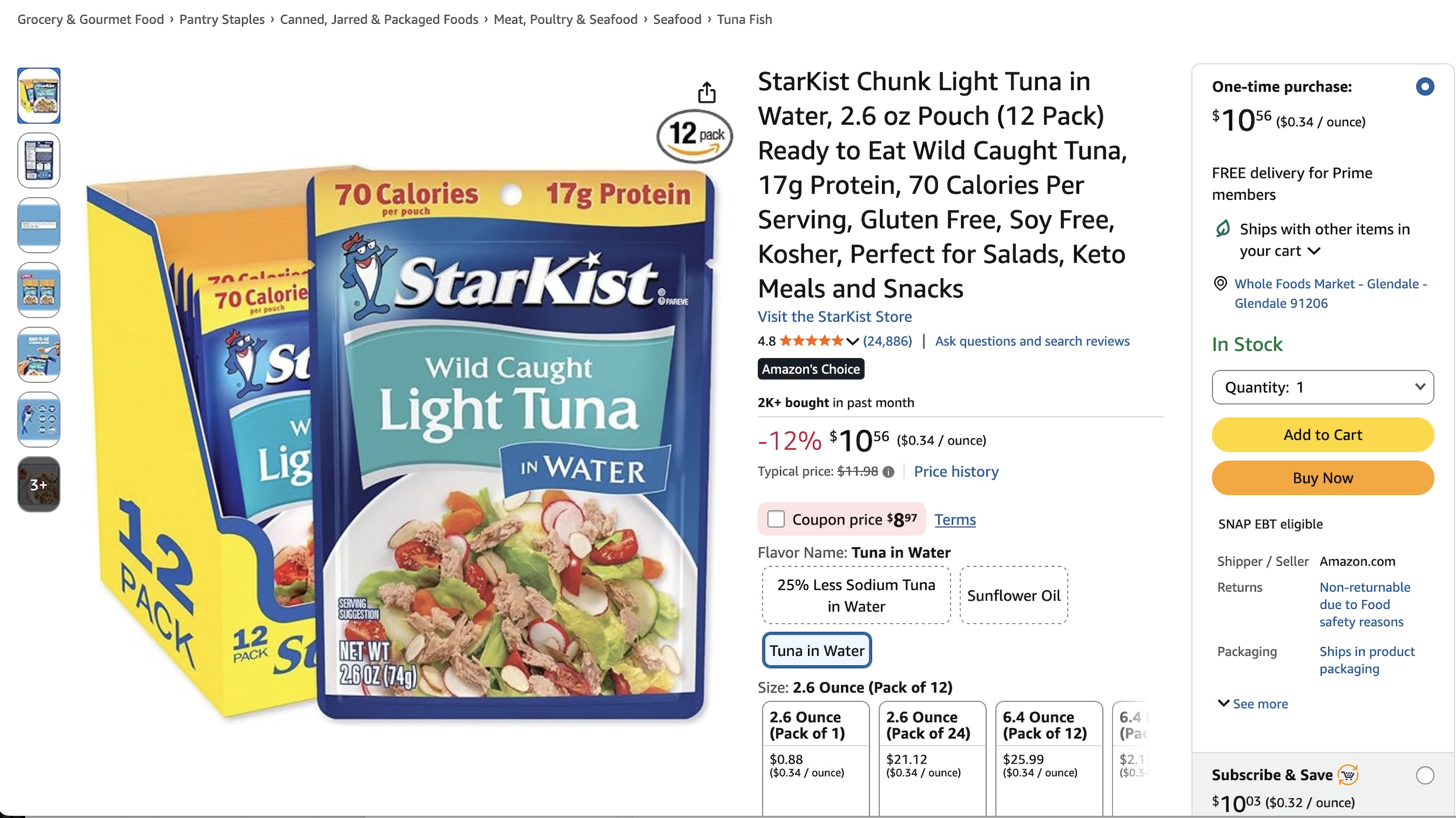Click the Add to Cart button
Viewport: 1456px width, 818px height.
[x=1322, y=434]
